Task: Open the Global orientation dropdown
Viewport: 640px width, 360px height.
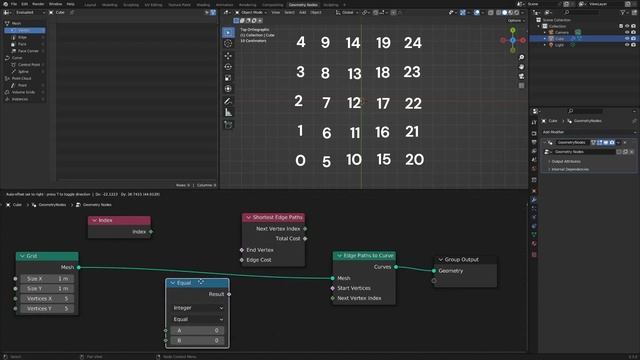Action: click(347, 13)
